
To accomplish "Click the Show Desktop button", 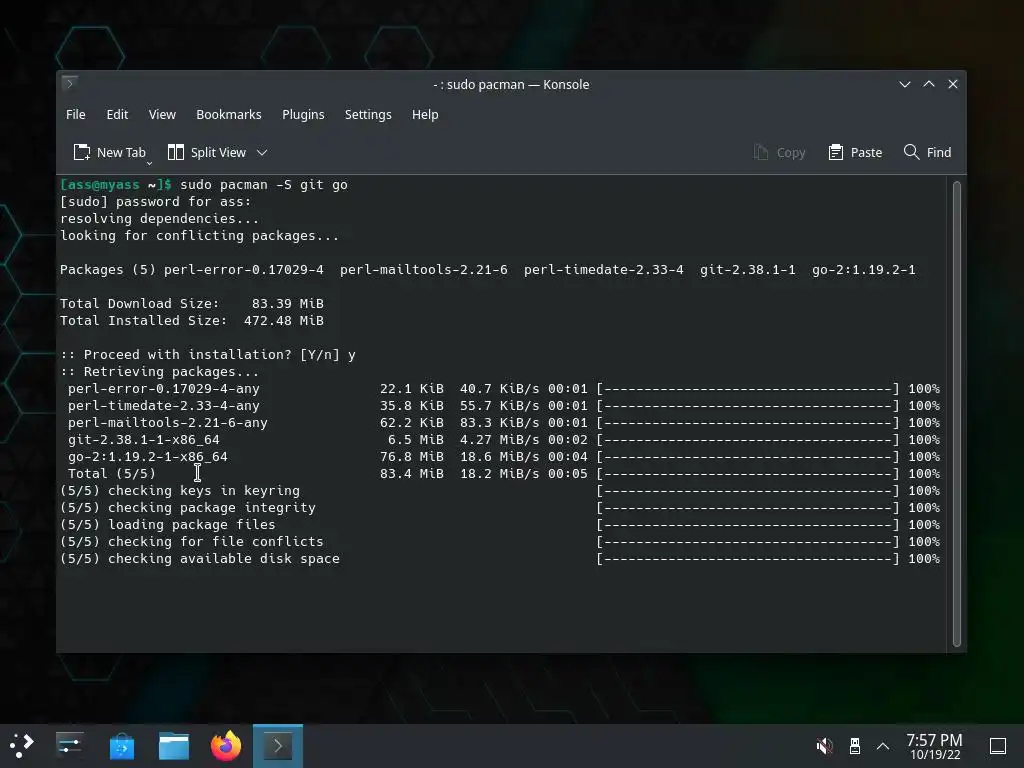I will tap(998, 746).
